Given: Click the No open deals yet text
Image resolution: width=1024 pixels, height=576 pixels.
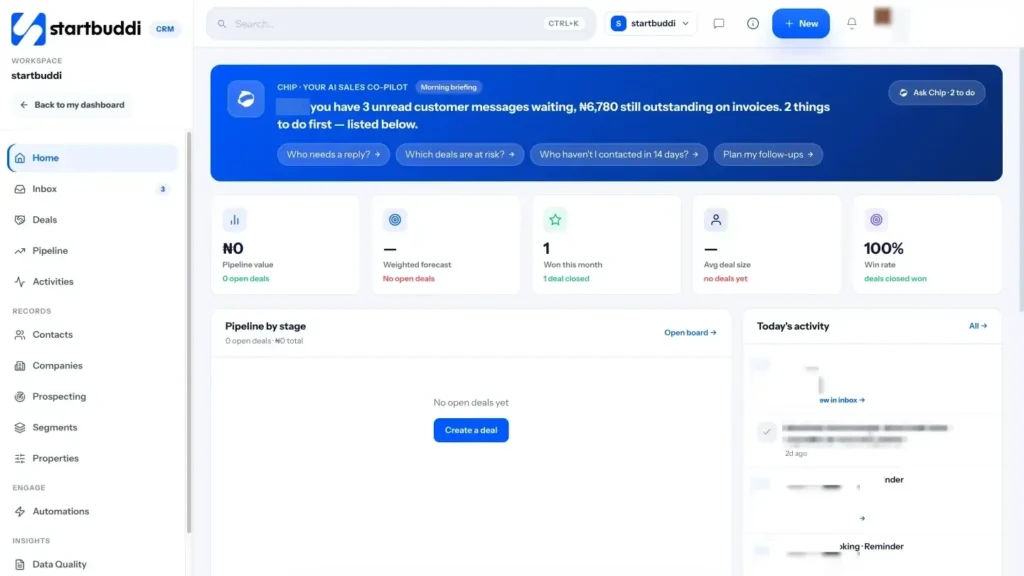Looking at the screenshot, I should (471, 403).
